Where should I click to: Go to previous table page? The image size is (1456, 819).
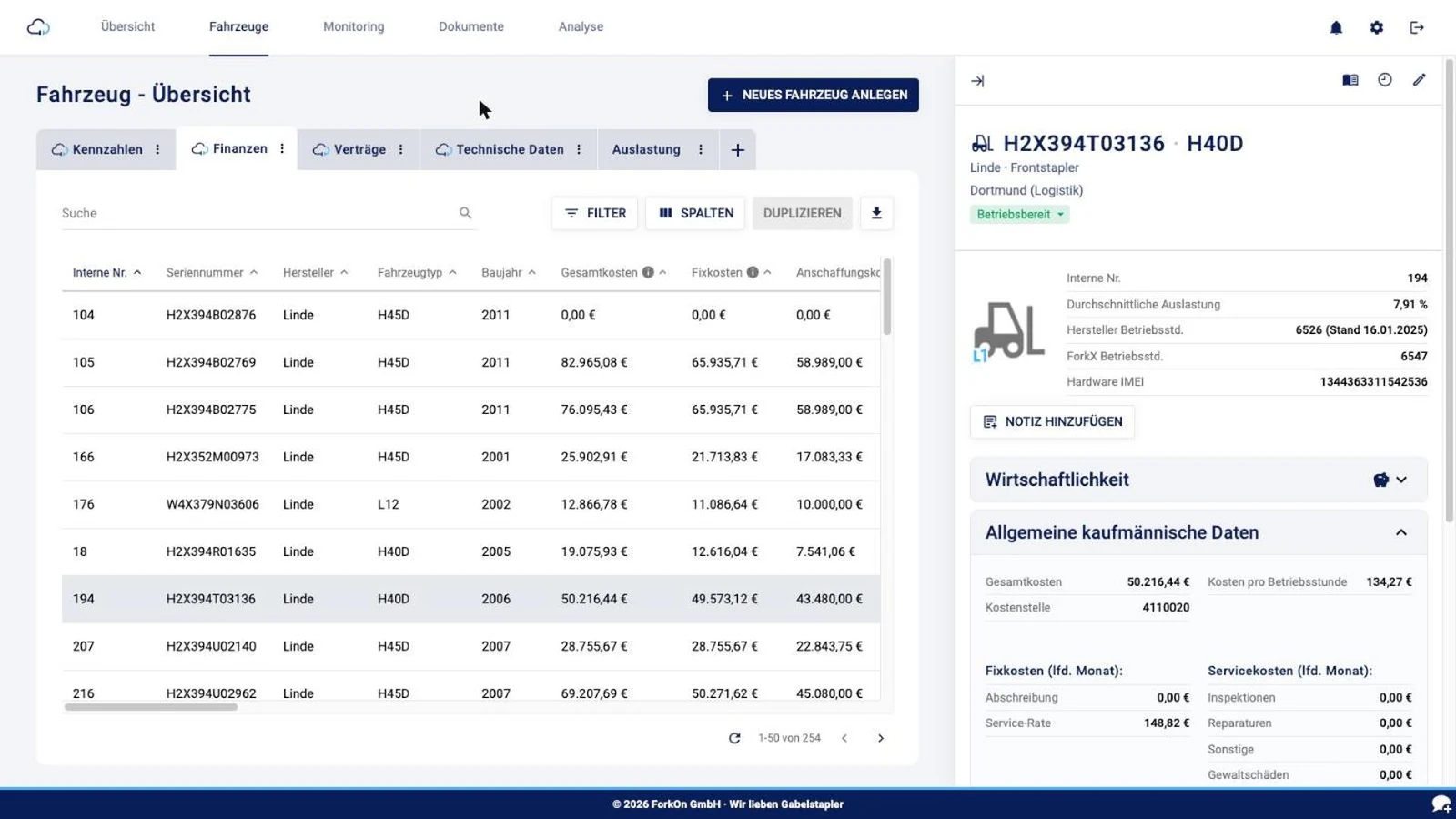click(844, 738)
